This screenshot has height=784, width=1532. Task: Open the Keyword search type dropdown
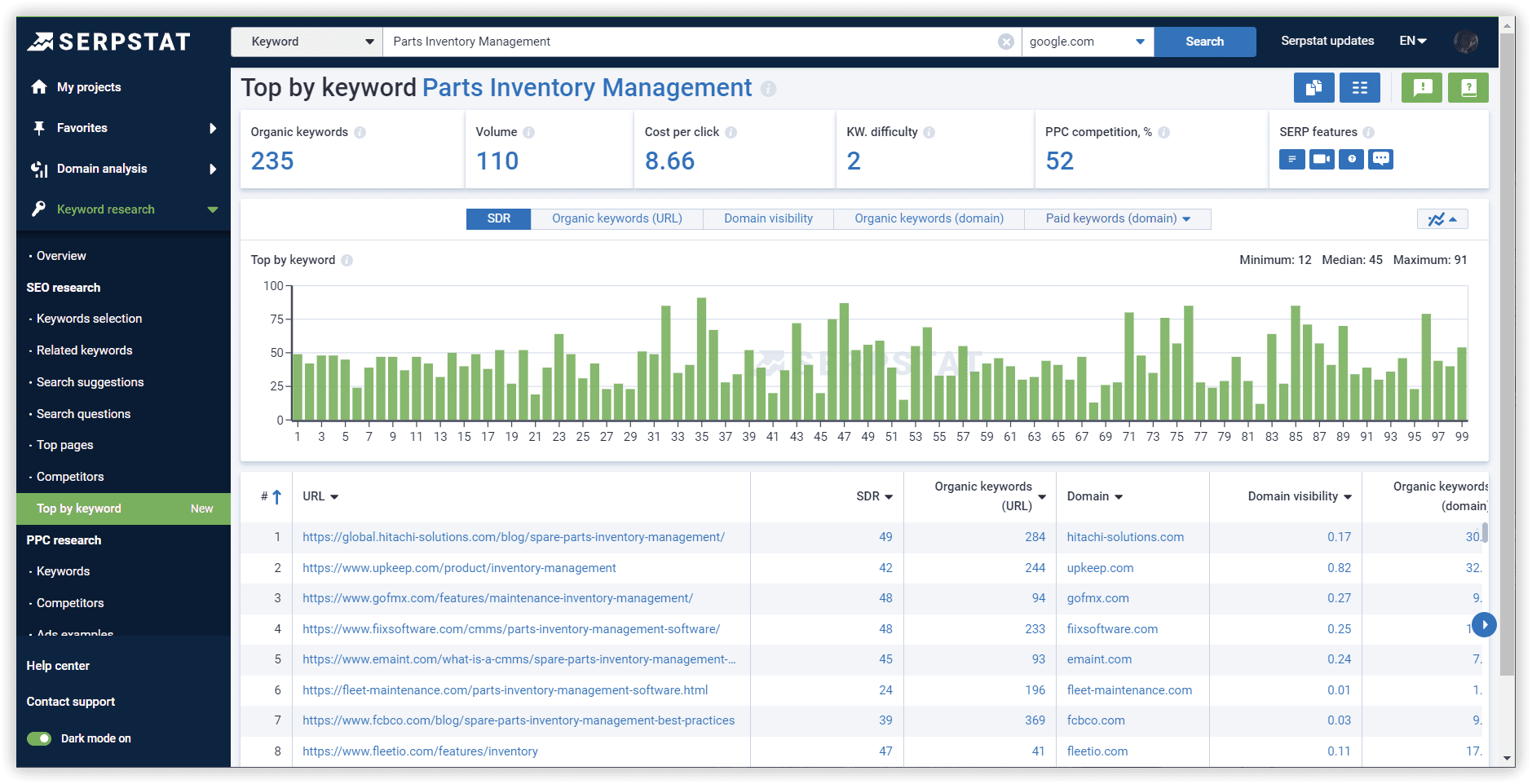tap(307, 42)
